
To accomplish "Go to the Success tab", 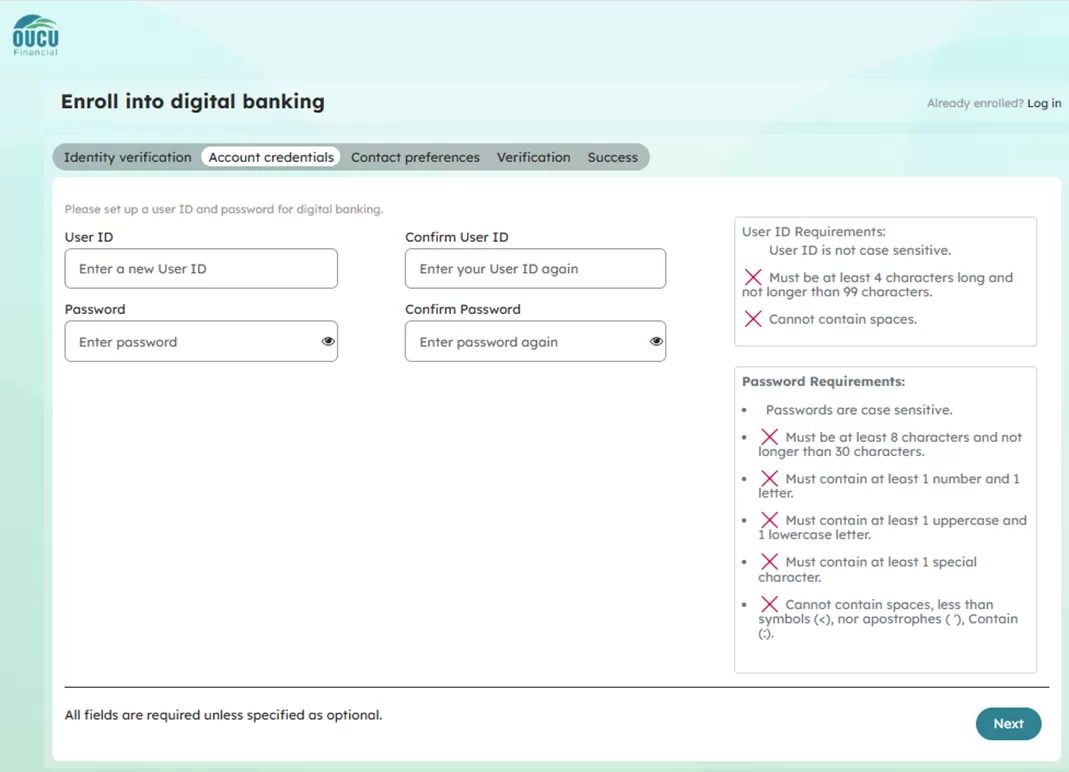I will click(613, 157).
